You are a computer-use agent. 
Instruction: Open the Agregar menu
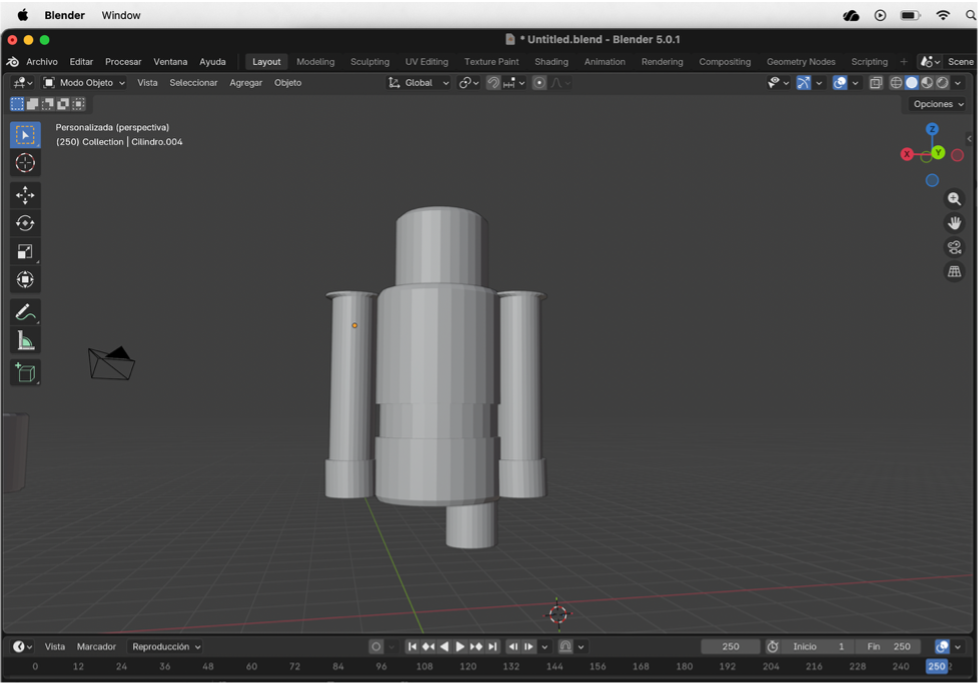pyautogui.click(x=246, y=83)
